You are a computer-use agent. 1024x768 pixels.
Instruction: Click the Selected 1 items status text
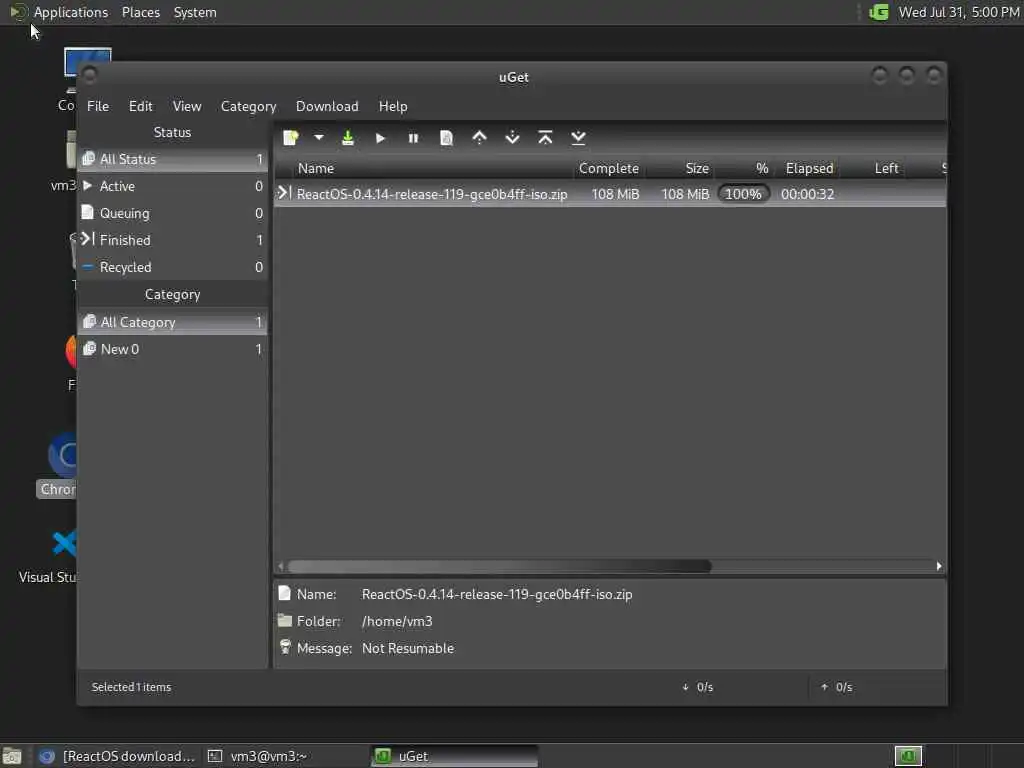131,687
